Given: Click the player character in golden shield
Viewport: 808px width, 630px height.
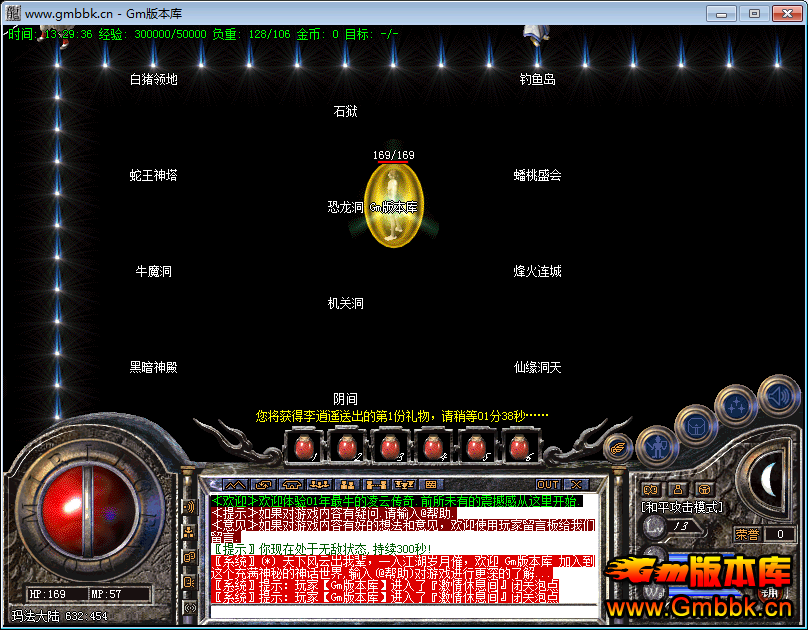Looking at the screenshot, I should click(x=394, y=206).
